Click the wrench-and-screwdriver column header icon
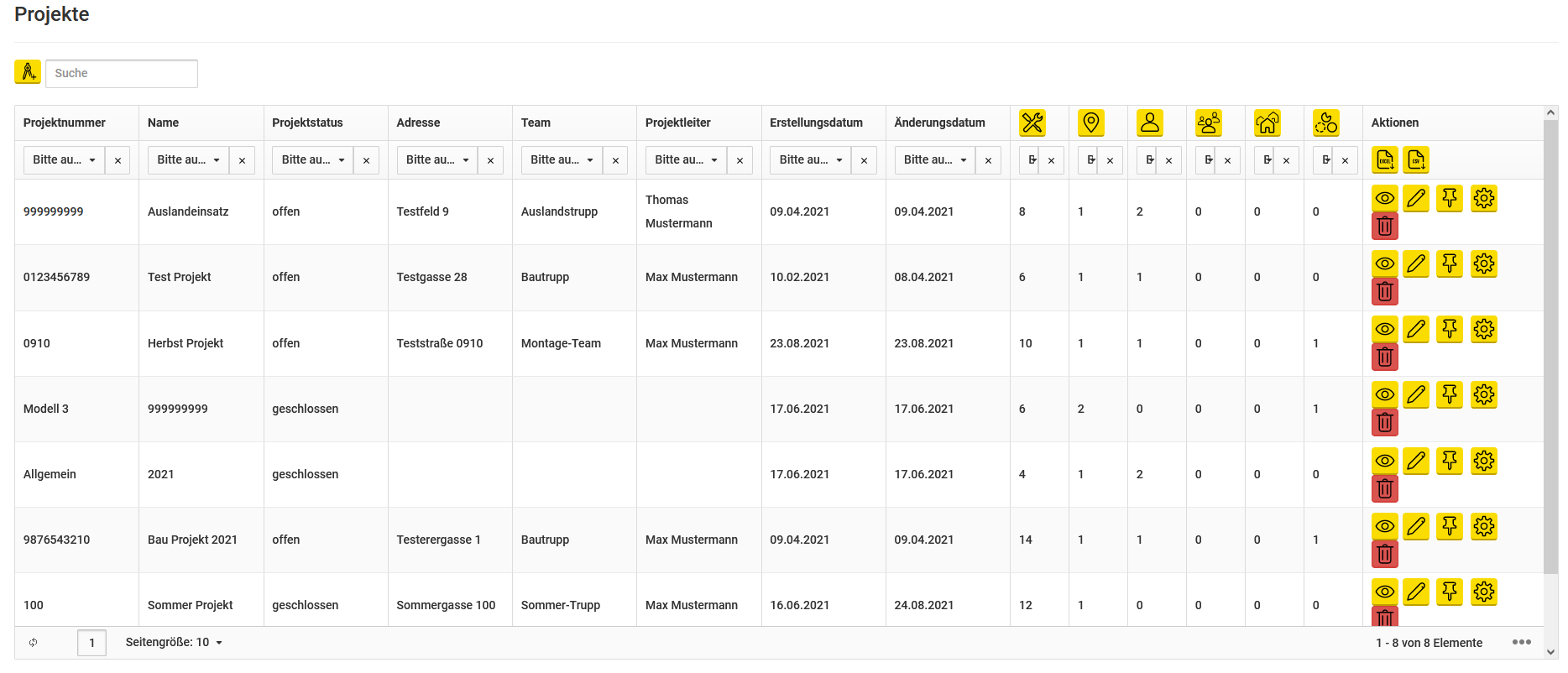 [1032, 123]
